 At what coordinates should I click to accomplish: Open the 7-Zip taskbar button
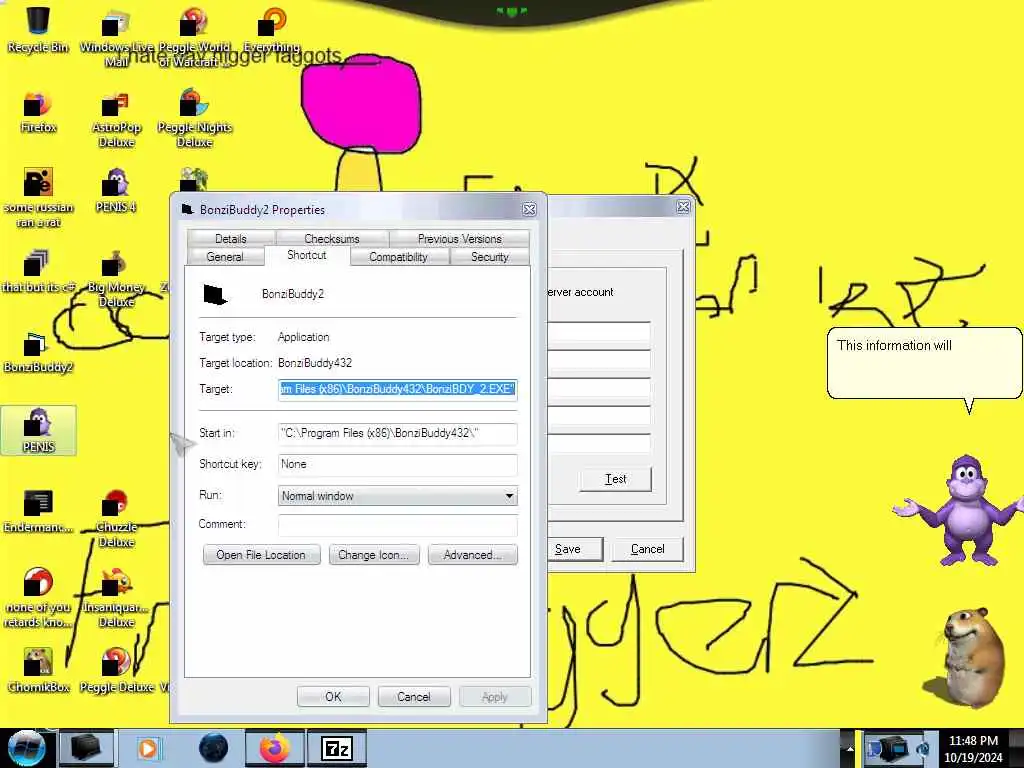(337, 748)
